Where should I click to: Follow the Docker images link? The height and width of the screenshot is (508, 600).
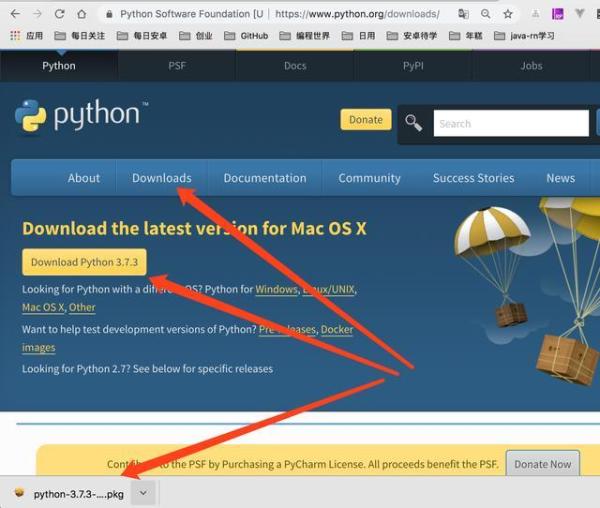[337, 330]
